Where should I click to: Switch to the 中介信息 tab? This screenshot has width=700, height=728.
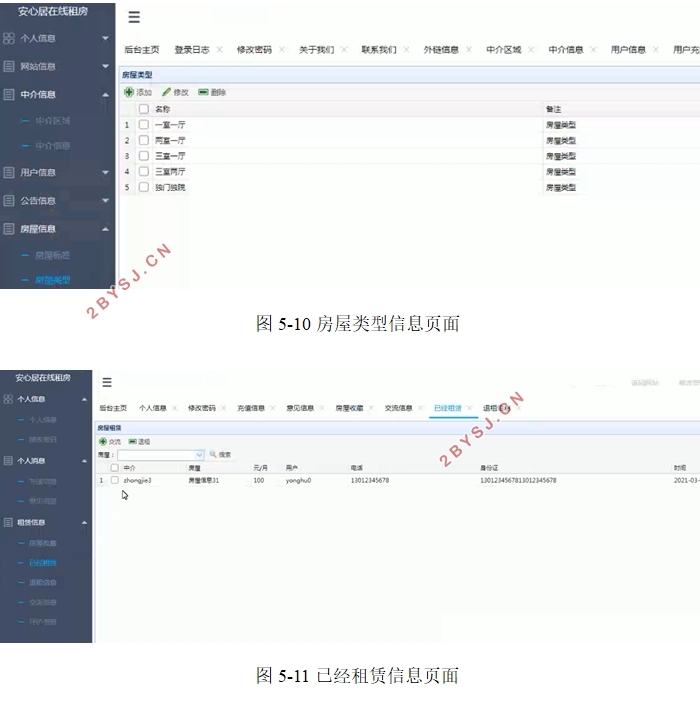566,50
